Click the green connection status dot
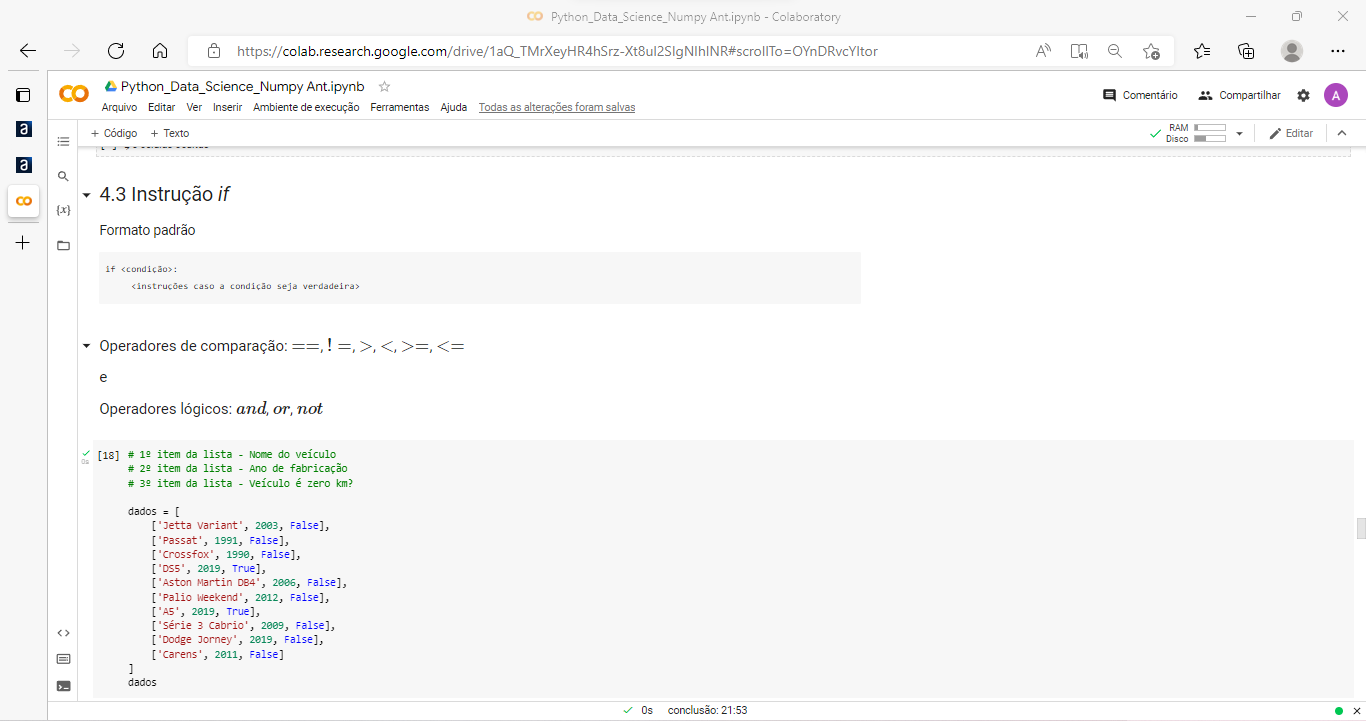This screenshot has height=721, width=1366. pos(1339,711)
